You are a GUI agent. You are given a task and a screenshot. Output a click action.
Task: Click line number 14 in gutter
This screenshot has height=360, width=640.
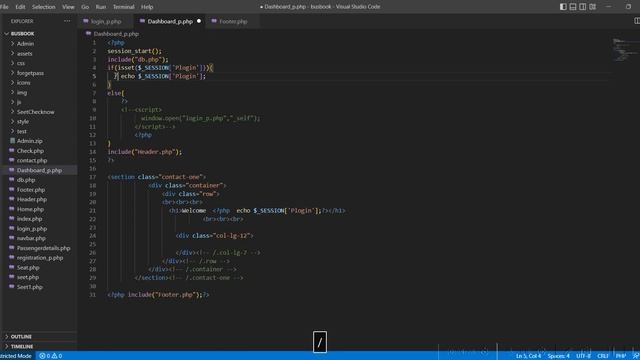[93, 152]
